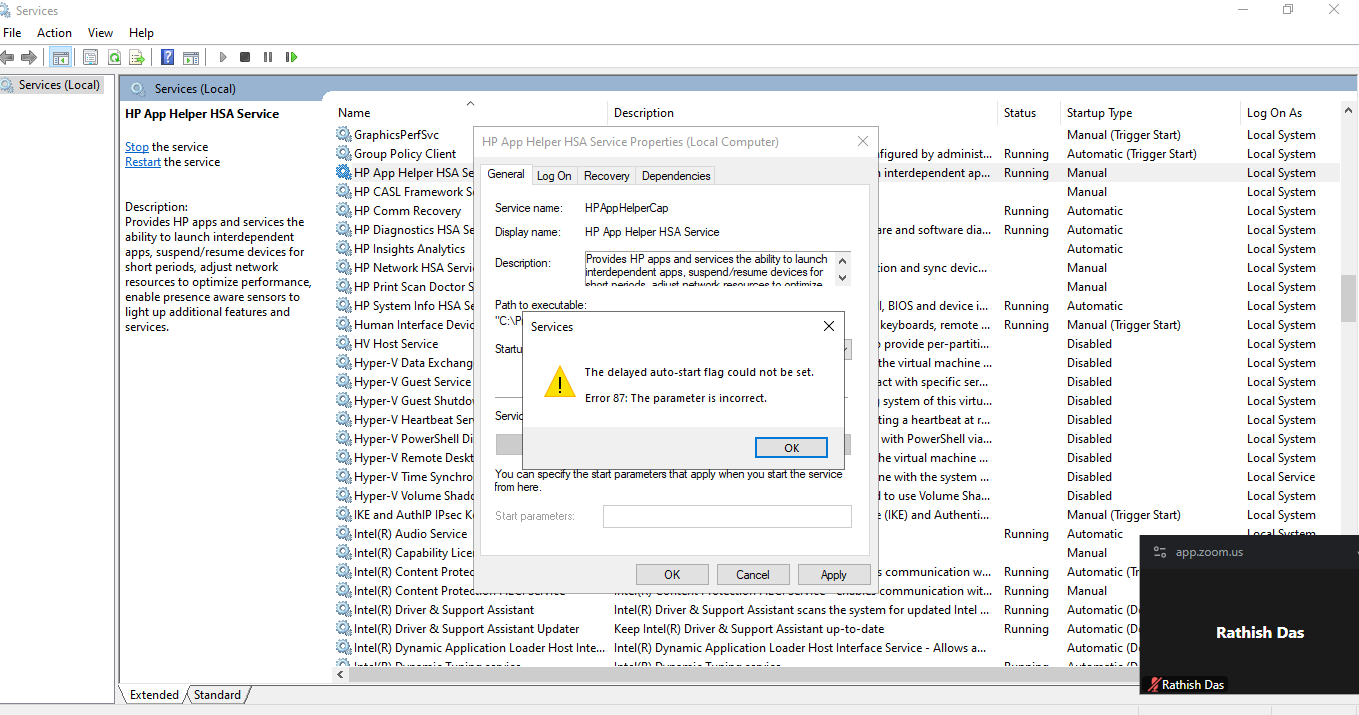Viewport: 1359px width, 715px height.
Task: Switch to the Standard view tab
Action: (216, 694)
